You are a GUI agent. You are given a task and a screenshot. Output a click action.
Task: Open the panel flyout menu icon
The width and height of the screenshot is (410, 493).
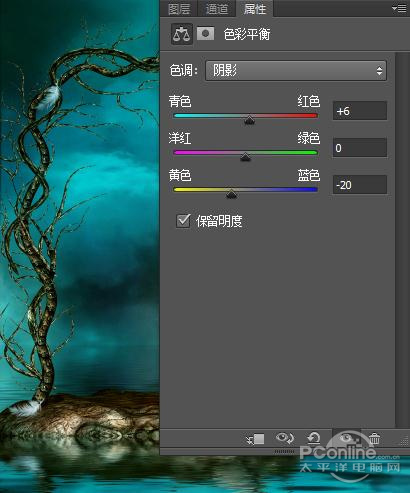(x=399, y=8)
